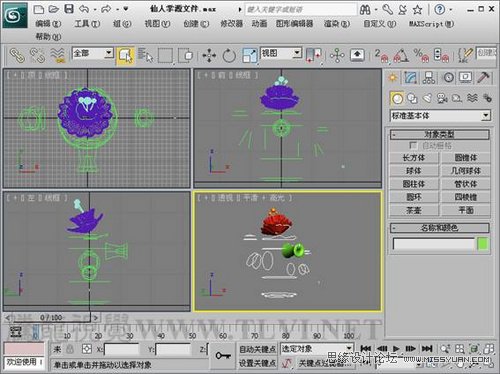
Task: Open the Mini Curve Editor icon
Action: pyautogui.click(x=15, y=332)
